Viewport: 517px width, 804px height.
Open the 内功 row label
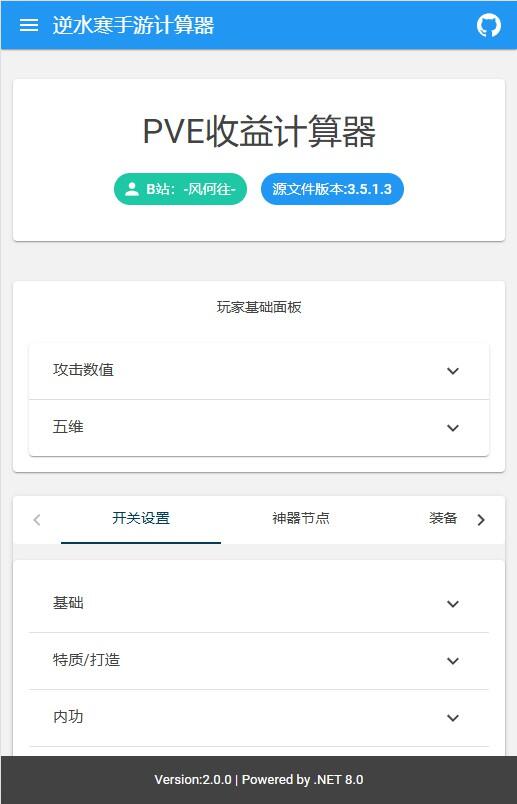68,717
